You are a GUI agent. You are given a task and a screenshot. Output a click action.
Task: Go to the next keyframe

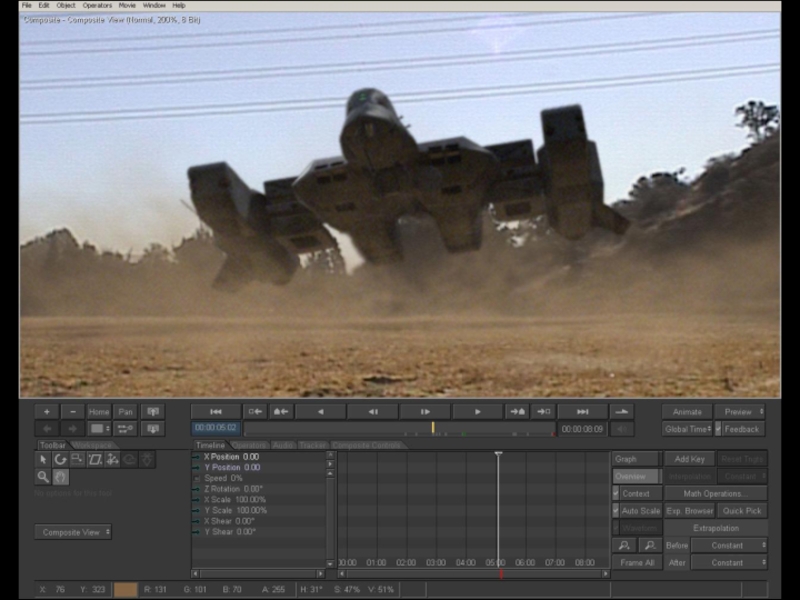(x=543, y=412)
